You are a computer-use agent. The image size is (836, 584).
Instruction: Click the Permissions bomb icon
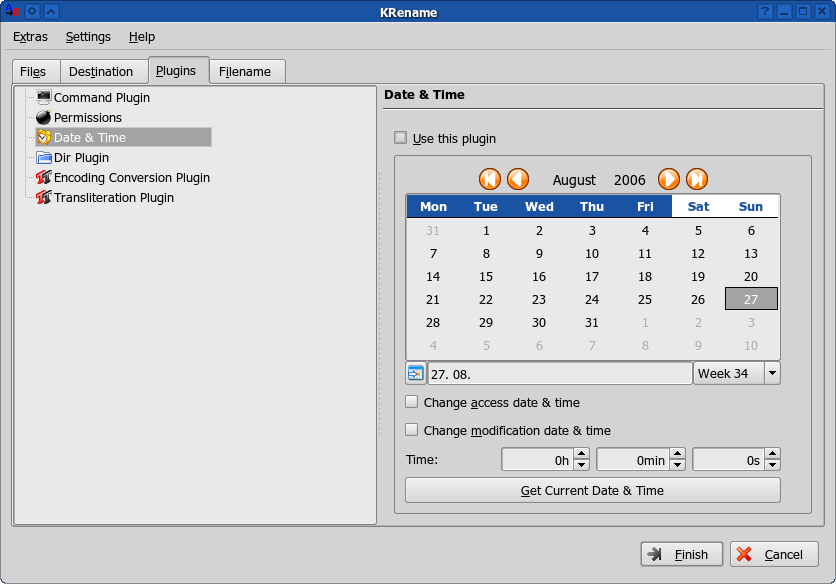pyautogui.click(x=44, y=117)
